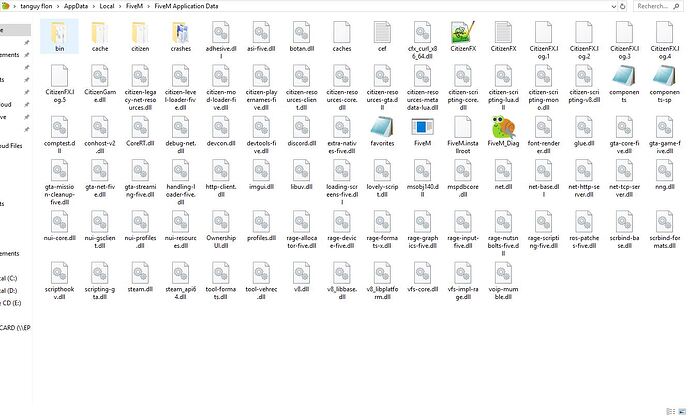The image size is (690, 416).
Task: Click FiveM in address breadcrumb
Action: click(x=134, y=6)
